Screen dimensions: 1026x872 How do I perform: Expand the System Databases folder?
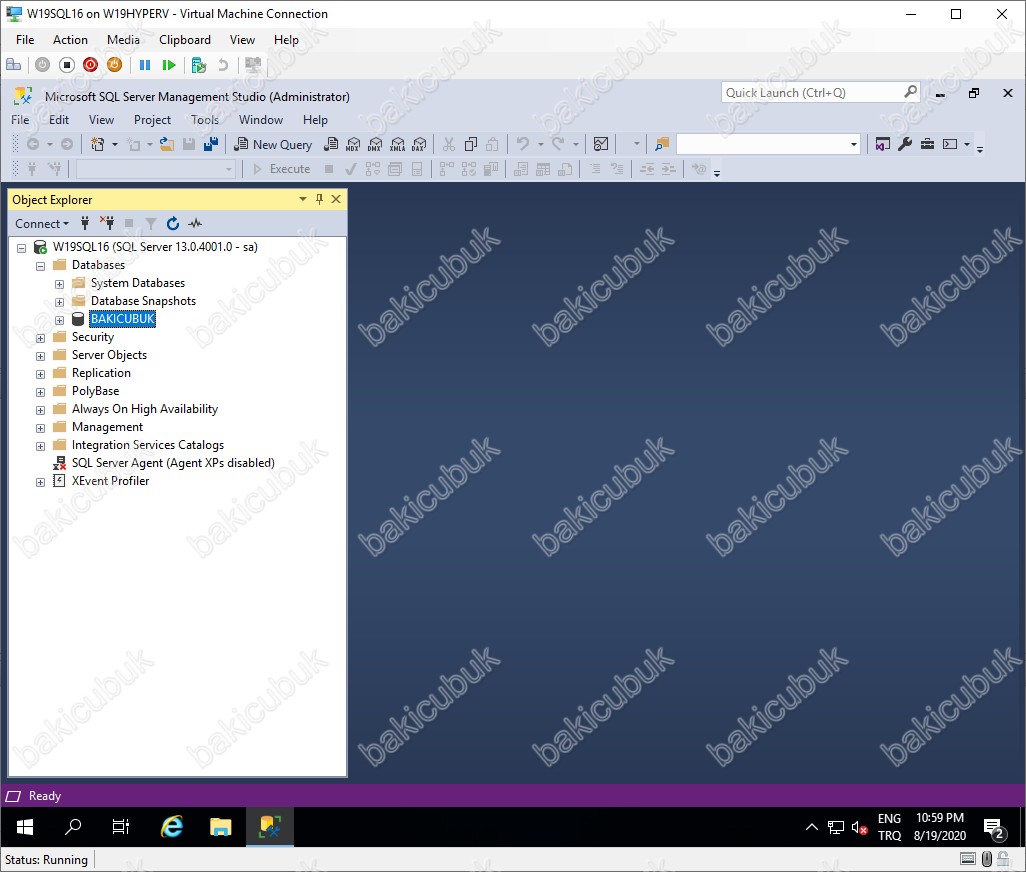click(60, 284)
